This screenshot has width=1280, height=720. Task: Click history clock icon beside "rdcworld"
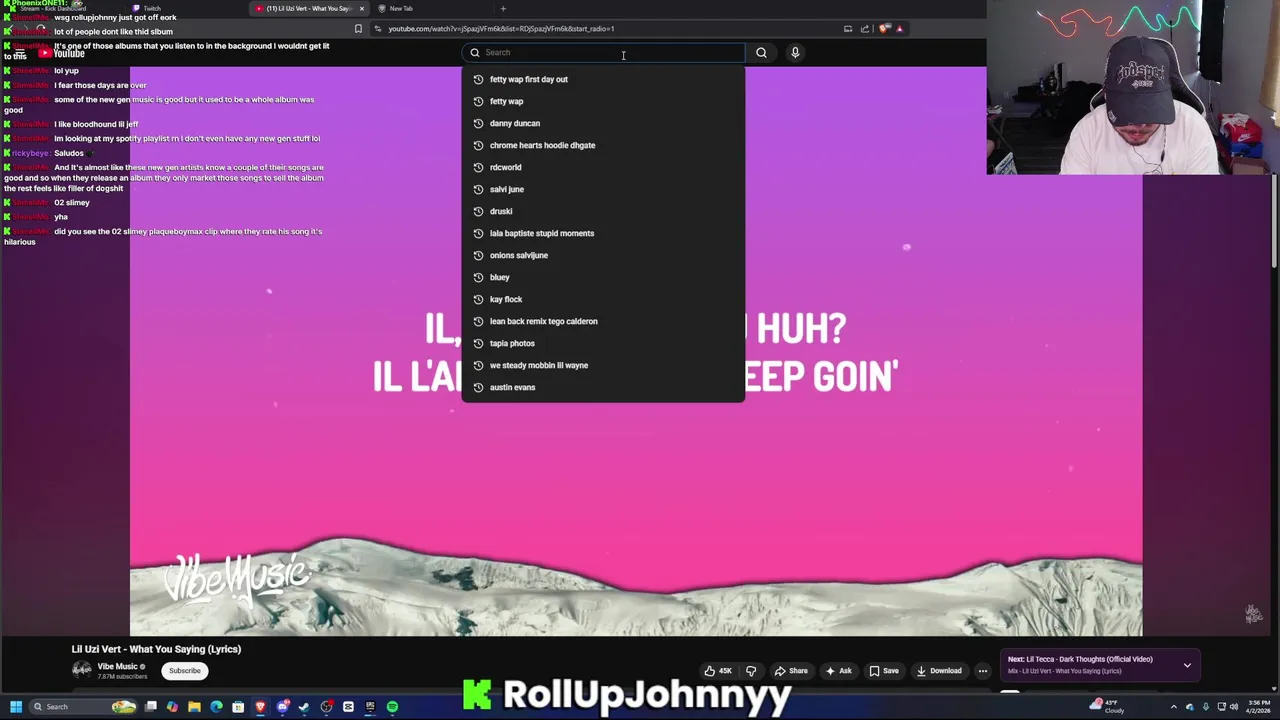[478, 167]
